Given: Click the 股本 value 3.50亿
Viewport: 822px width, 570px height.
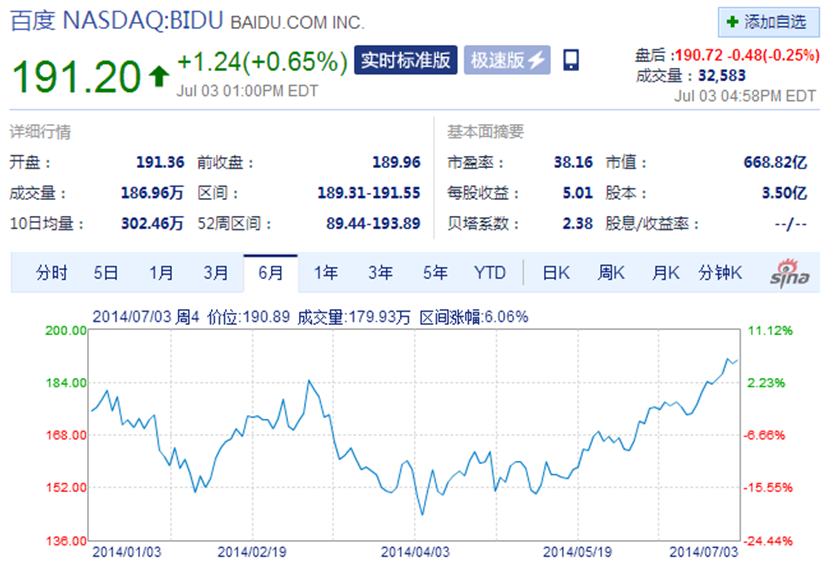Looking at the screenshot, I should [785, 193].
